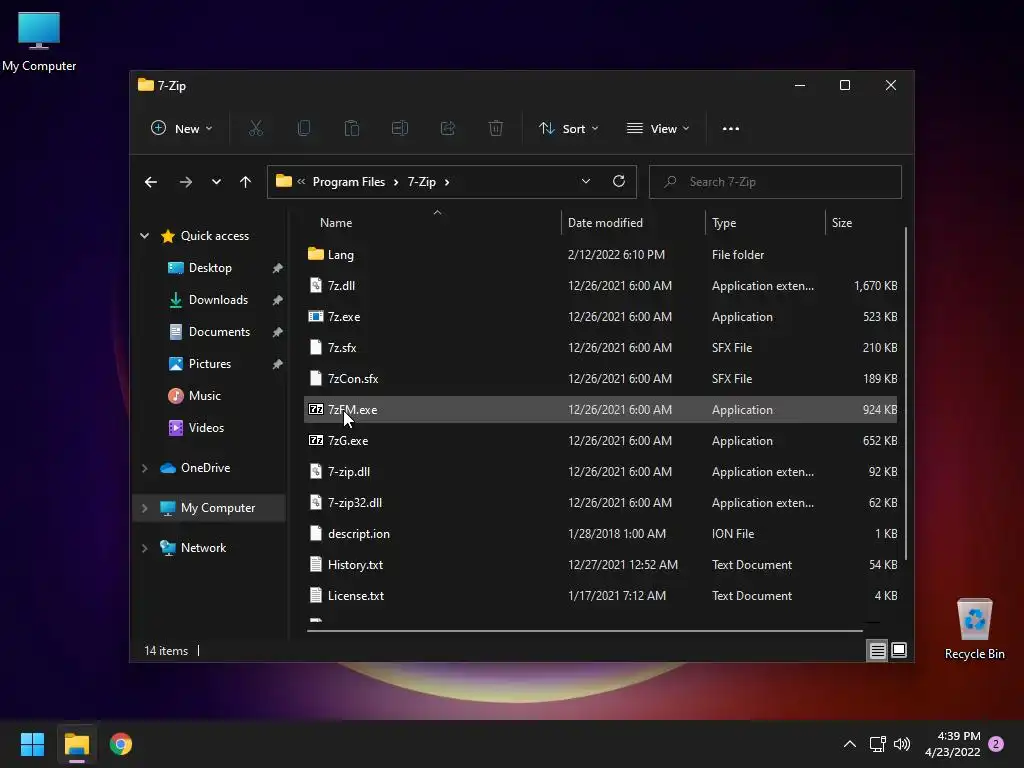Open Videos in navigation pane
1024x768 pixels.
click(x=206, y=428)
